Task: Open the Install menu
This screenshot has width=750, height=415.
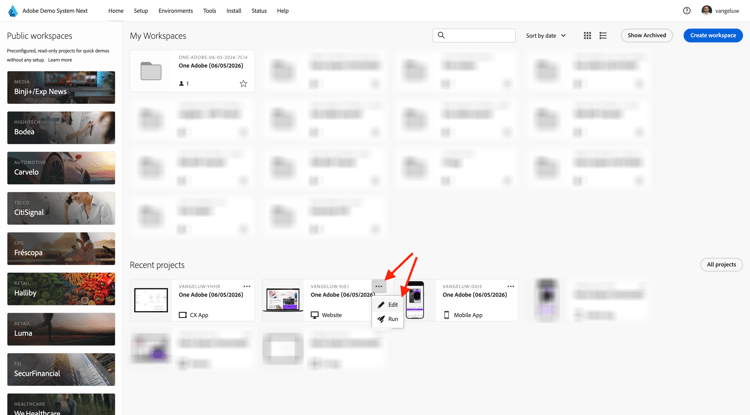Action: click(x=234, y=11)
